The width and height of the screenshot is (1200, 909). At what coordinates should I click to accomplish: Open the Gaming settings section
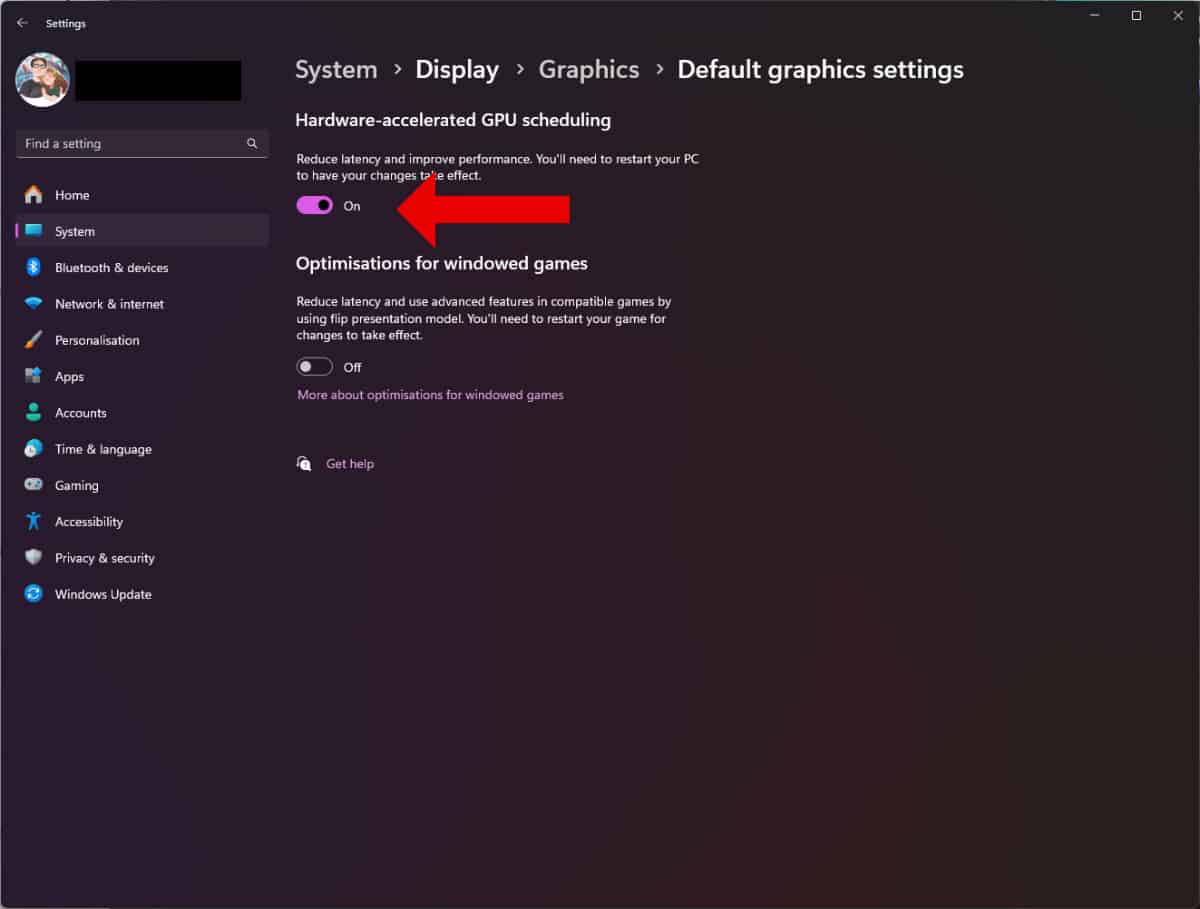tap(75, 485)
